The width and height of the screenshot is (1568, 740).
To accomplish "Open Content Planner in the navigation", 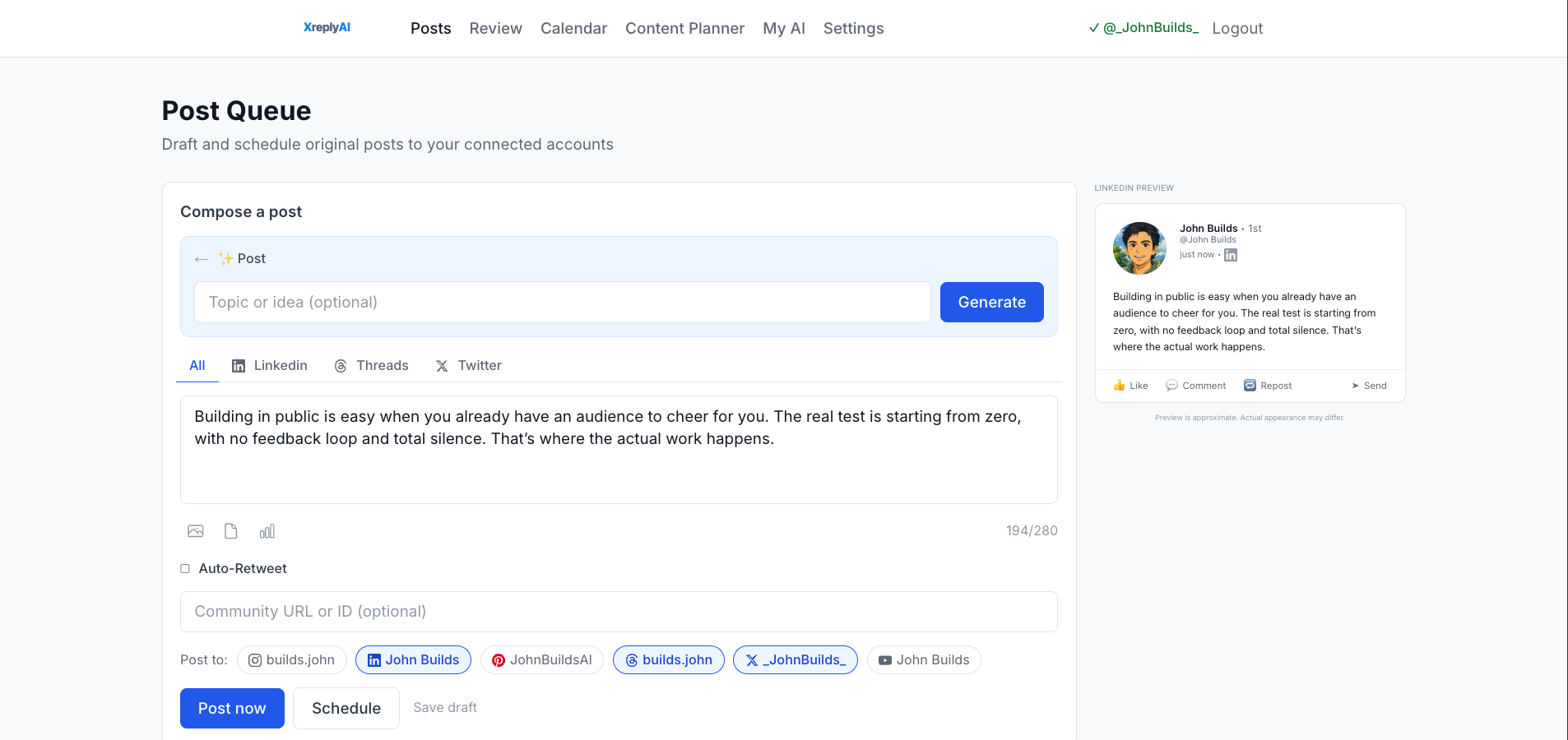I will coord(684,29).
